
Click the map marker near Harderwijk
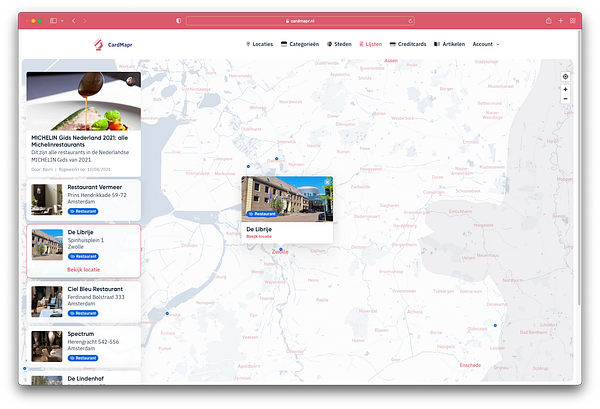(167, 314)
